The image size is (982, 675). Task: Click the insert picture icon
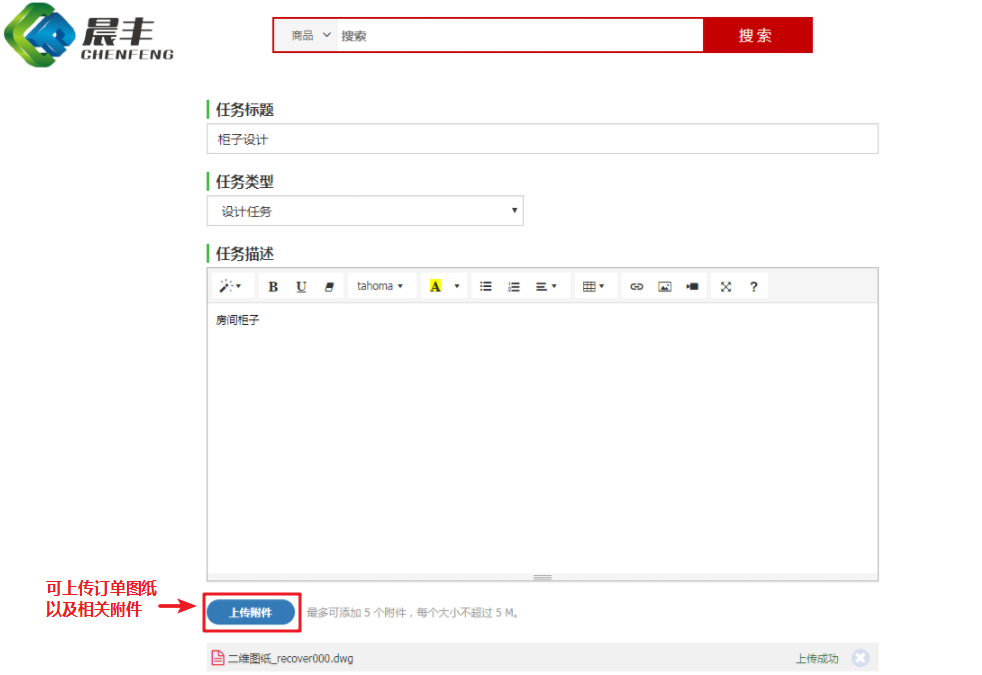click(664, 286)
